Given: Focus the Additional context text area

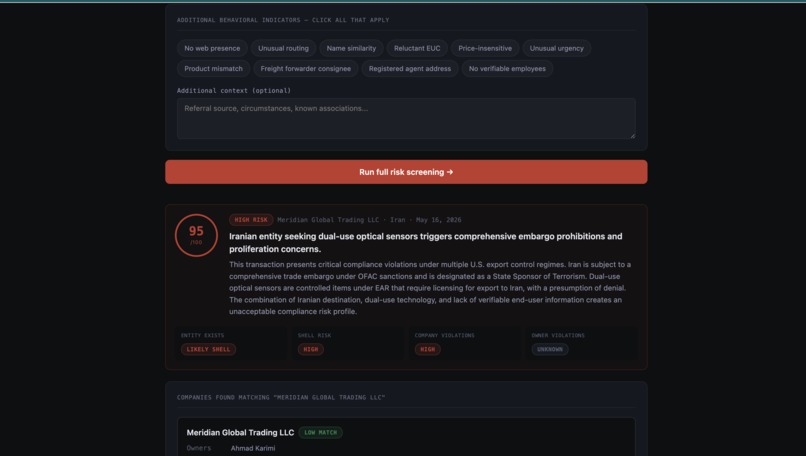Looking at the screenshot, I should pyautogui.click(x=406, y=119).
